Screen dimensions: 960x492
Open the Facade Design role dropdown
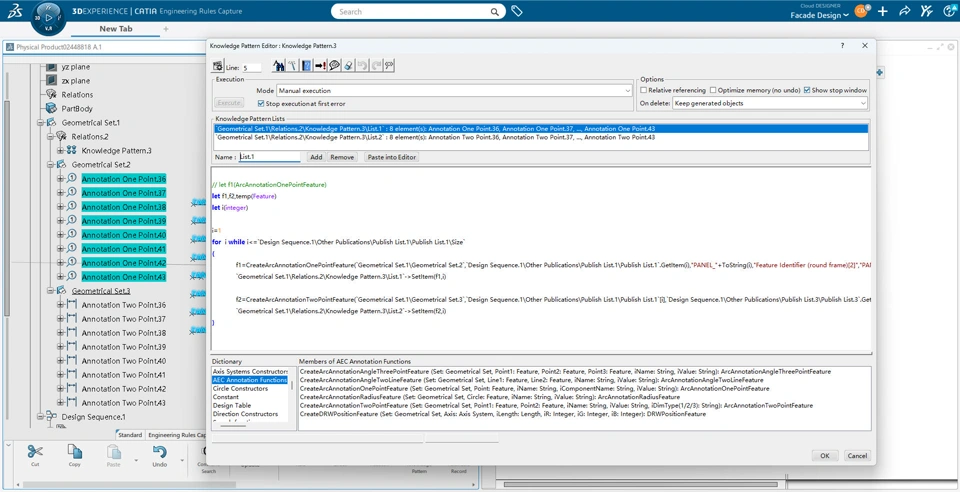pyautogui.click(x=820, y=15)
